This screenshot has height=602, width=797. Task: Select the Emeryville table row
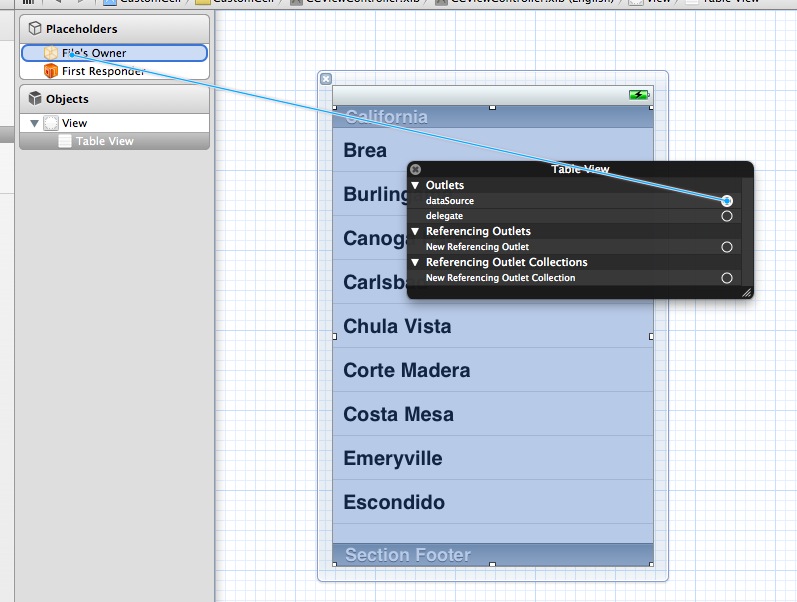coord(492,458)
